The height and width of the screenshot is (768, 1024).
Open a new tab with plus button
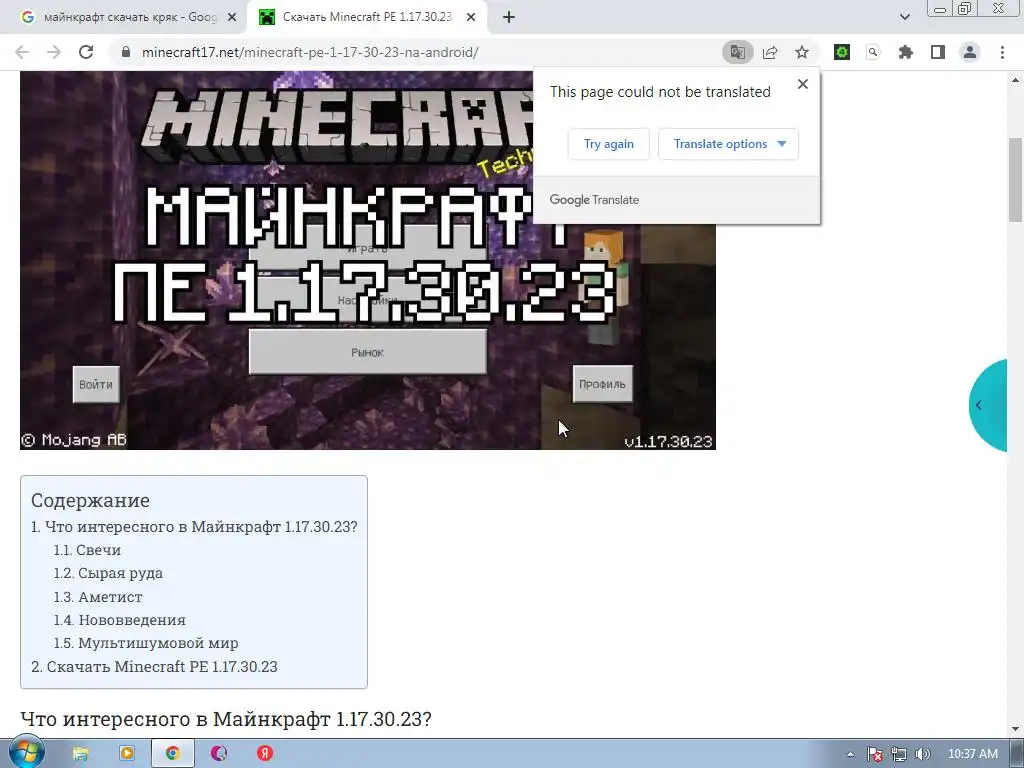(509, 18)
